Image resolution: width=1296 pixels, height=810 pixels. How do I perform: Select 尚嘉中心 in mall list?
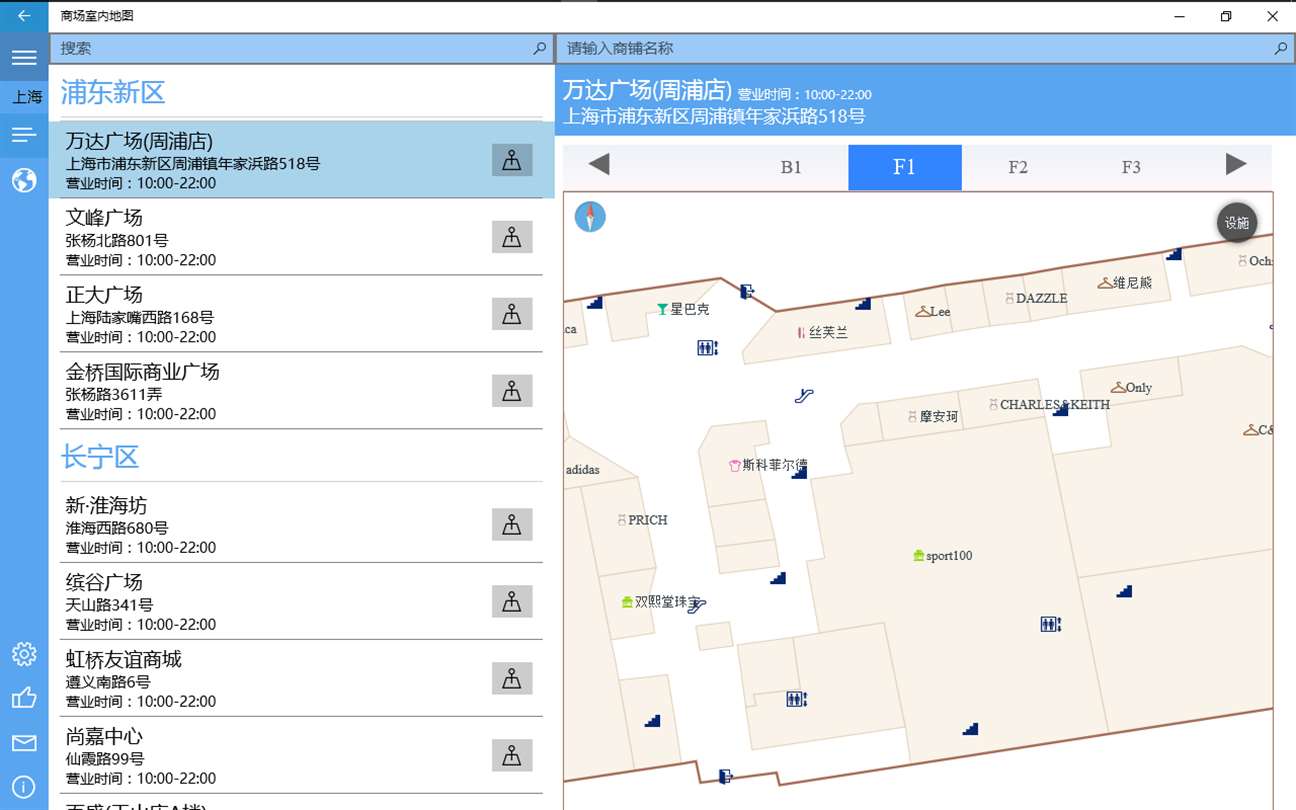[x=301, y=756]
